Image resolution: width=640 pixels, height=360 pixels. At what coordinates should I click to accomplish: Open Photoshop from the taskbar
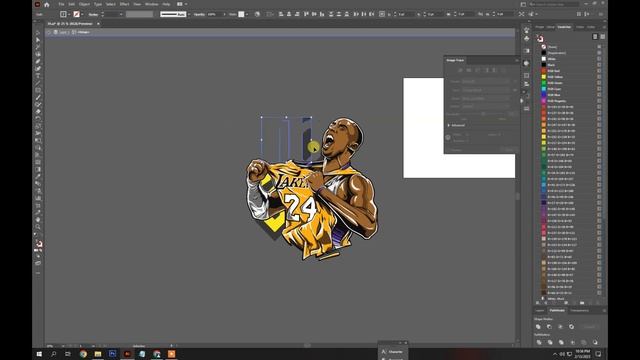113,354
